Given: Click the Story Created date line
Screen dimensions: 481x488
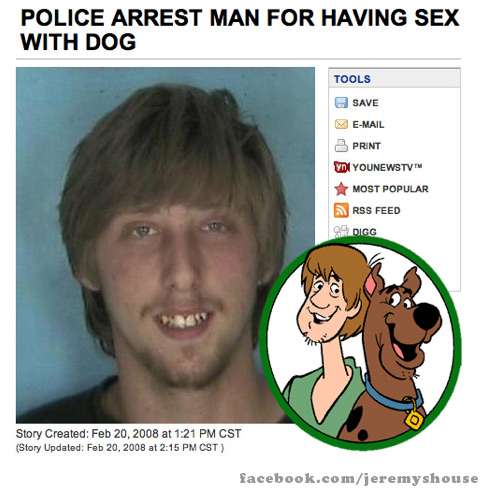Looking at the screenshot, I should click(128, 434).
